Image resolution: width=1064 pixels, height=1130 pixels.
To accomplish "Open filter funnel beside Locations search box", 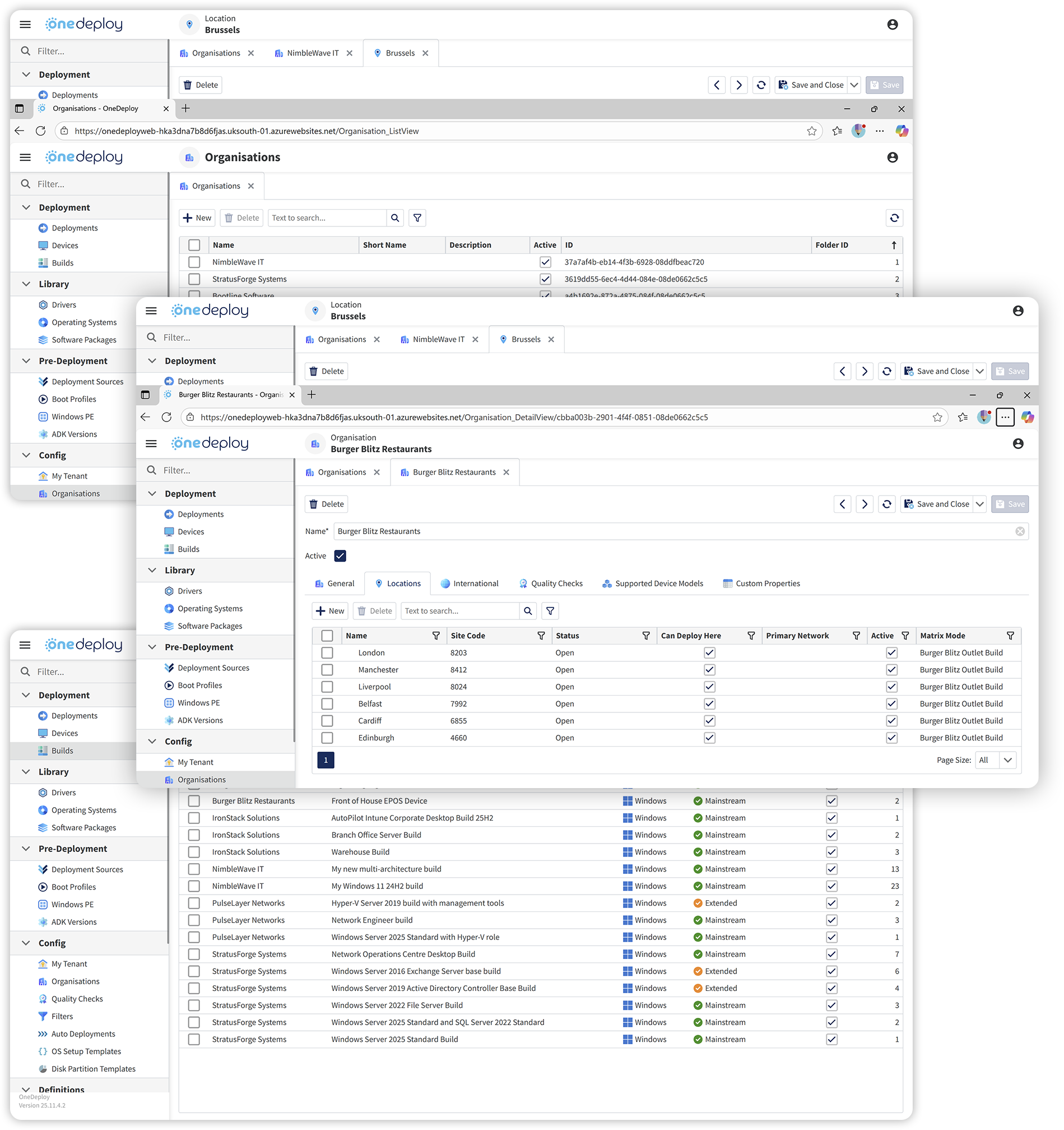I will [x=550, y=611].
